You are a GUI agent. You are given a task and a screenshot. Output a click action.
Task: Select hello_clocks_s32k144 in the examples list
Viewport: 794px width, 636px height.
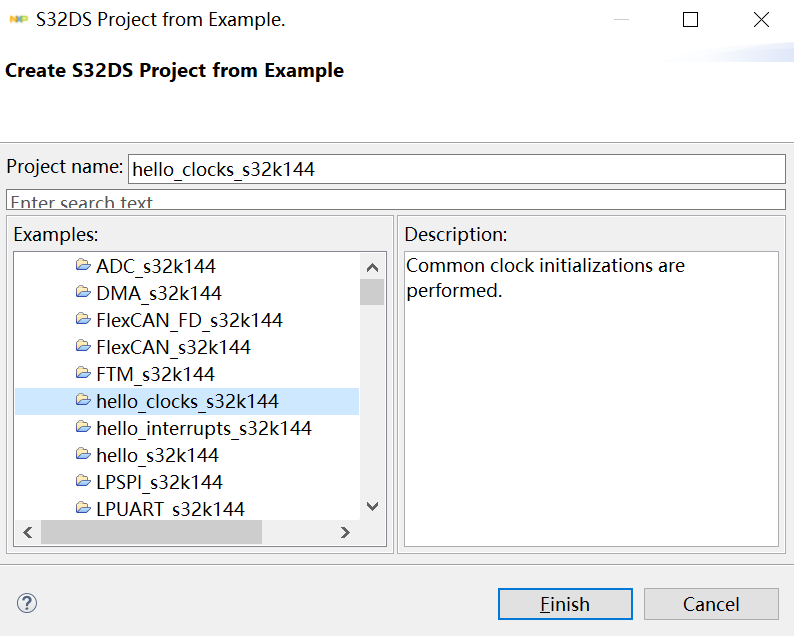187,401
